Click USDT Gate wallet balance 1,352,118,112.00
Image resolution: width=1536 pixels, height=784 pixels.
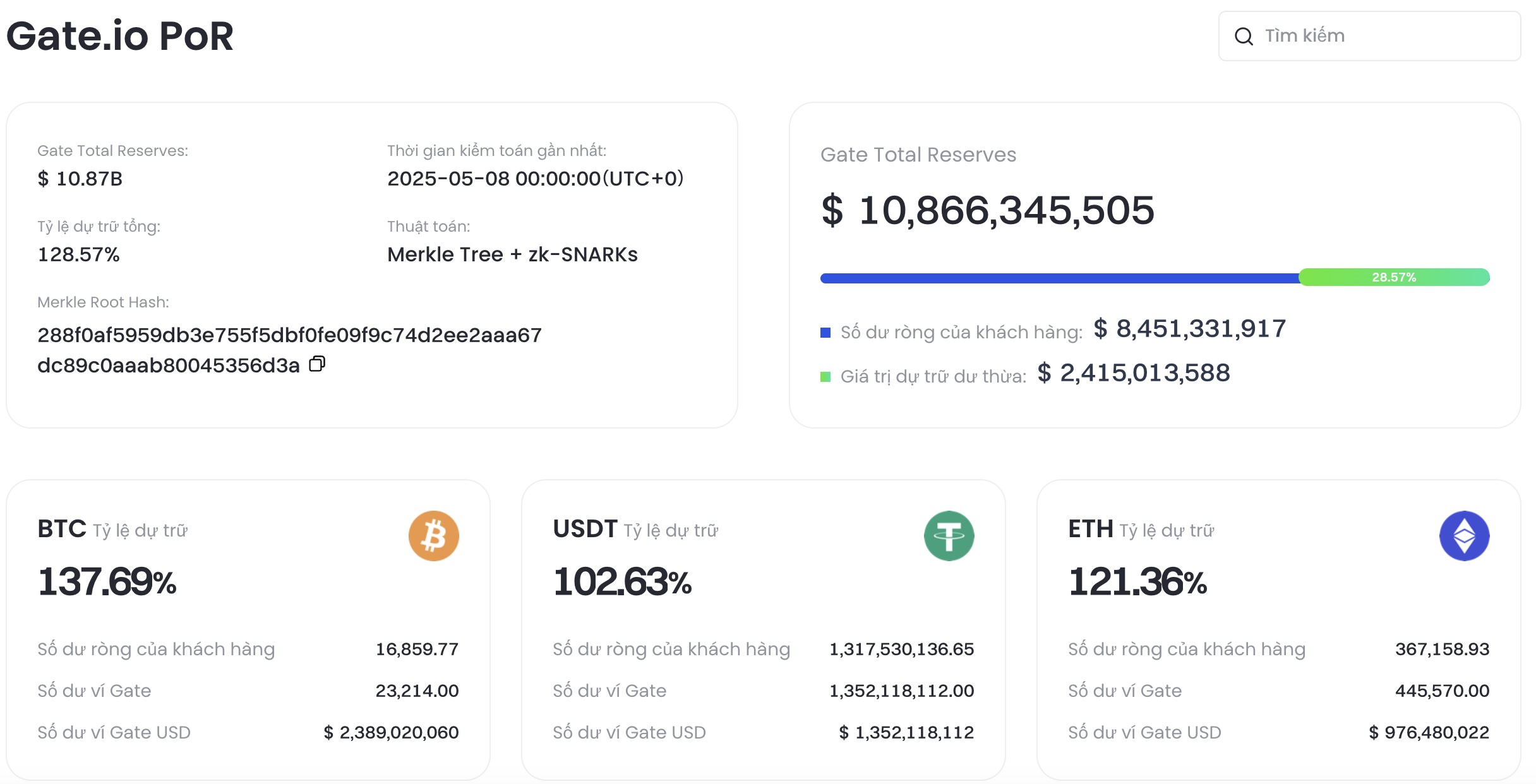coord(902,691)
